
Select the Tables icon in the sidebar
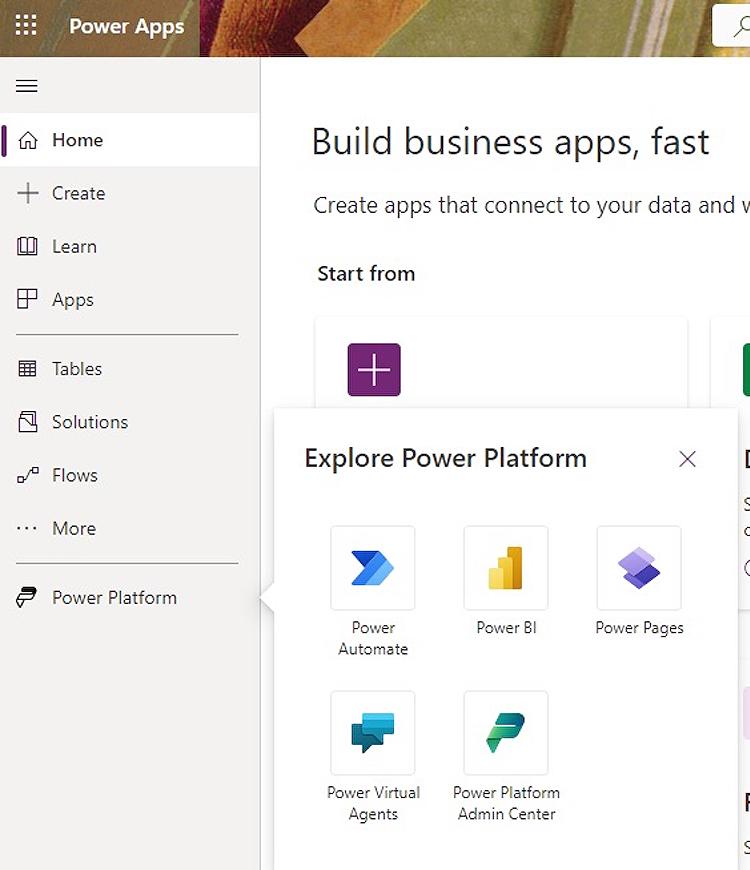click(76, 368)
